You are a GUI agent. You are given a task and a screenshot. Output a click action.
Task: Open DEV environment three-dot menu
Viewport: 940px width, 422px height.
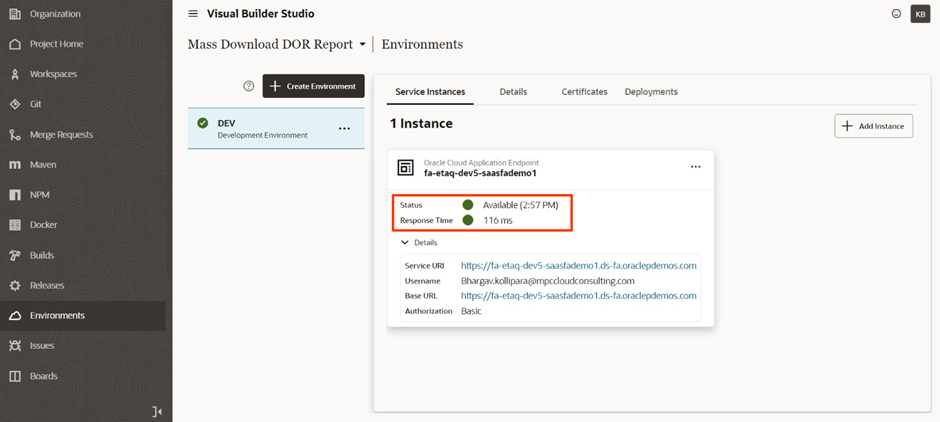pyautogui.click(x=344, y=128)
